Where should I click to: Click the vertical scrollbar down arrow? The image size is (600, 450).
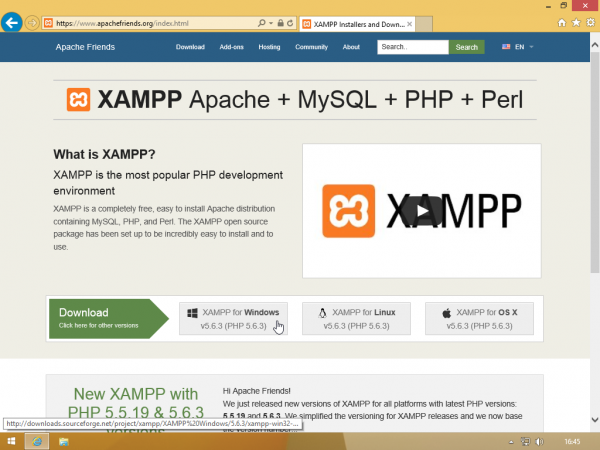click(595, 420)
